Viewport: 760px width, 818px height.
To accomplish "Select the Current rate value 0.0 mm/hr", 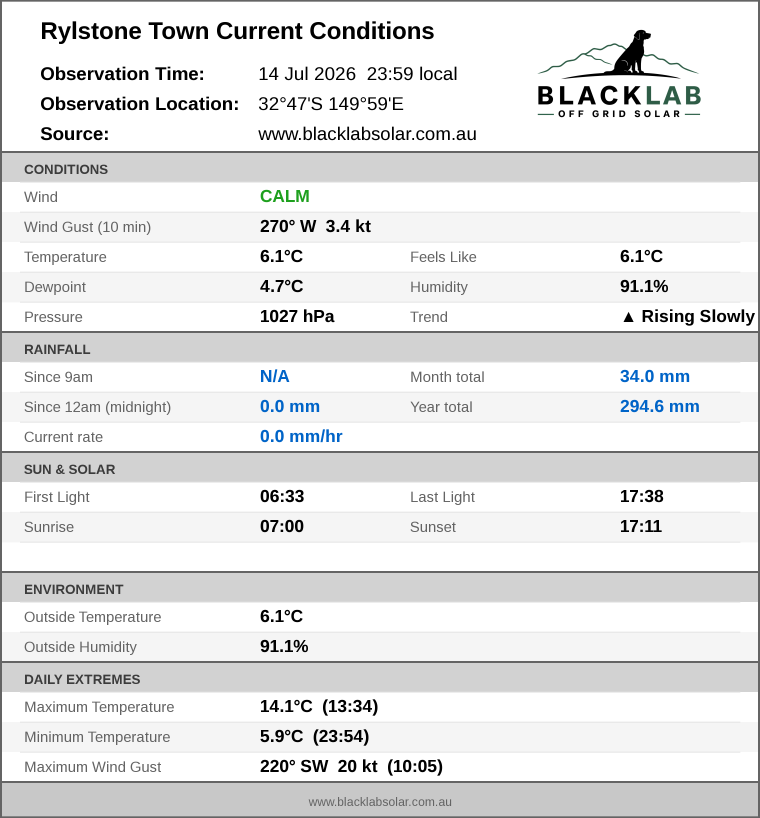I will click(x=301, y=436).
